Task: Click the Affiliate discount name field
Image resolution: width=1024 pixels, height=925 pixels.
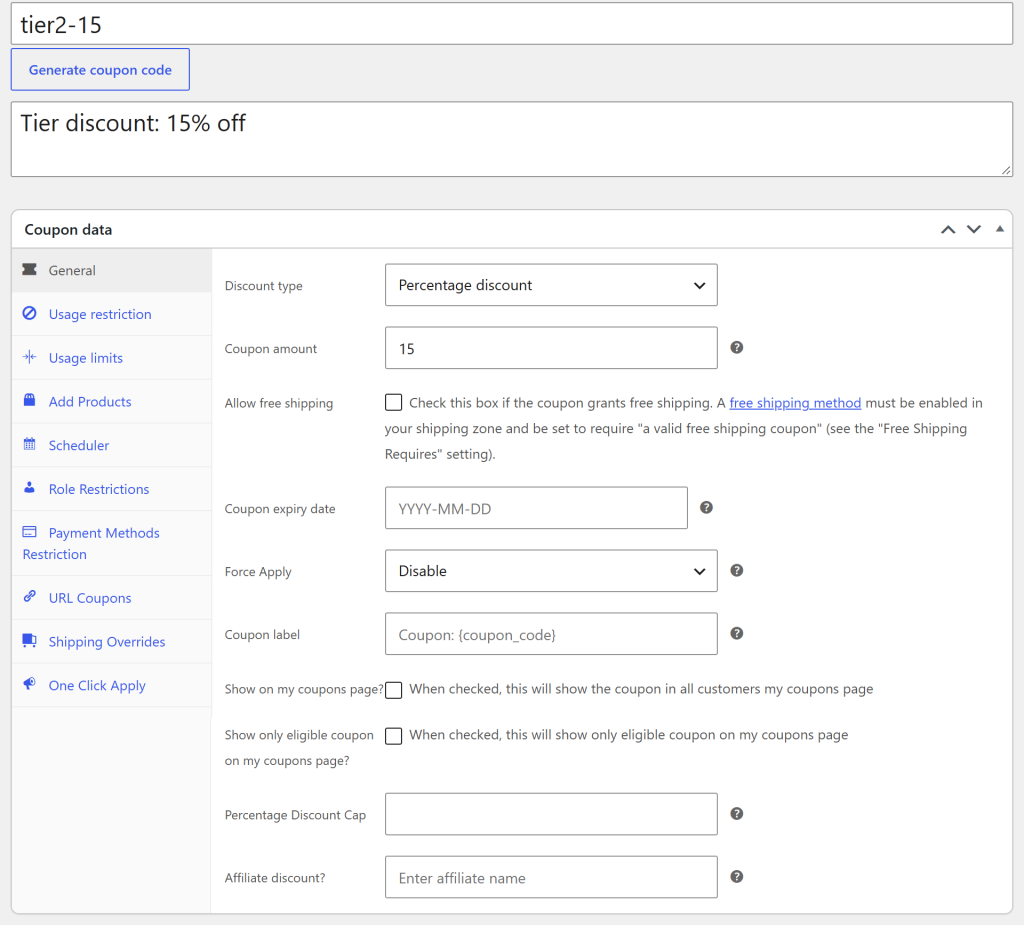Action: click(551, 877)
